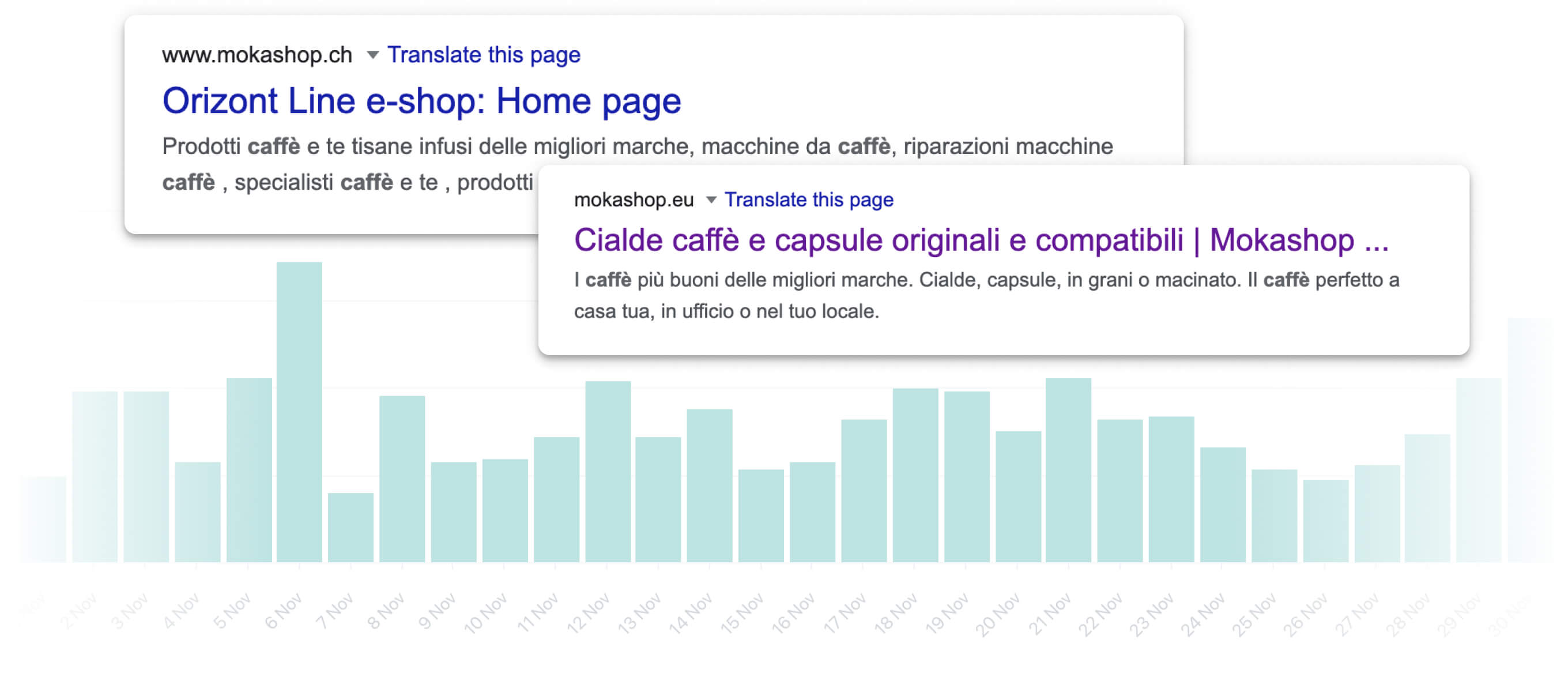Click the 10 Nov axis label
This screenshot has height=685, width=1568.
pos(485,614)
